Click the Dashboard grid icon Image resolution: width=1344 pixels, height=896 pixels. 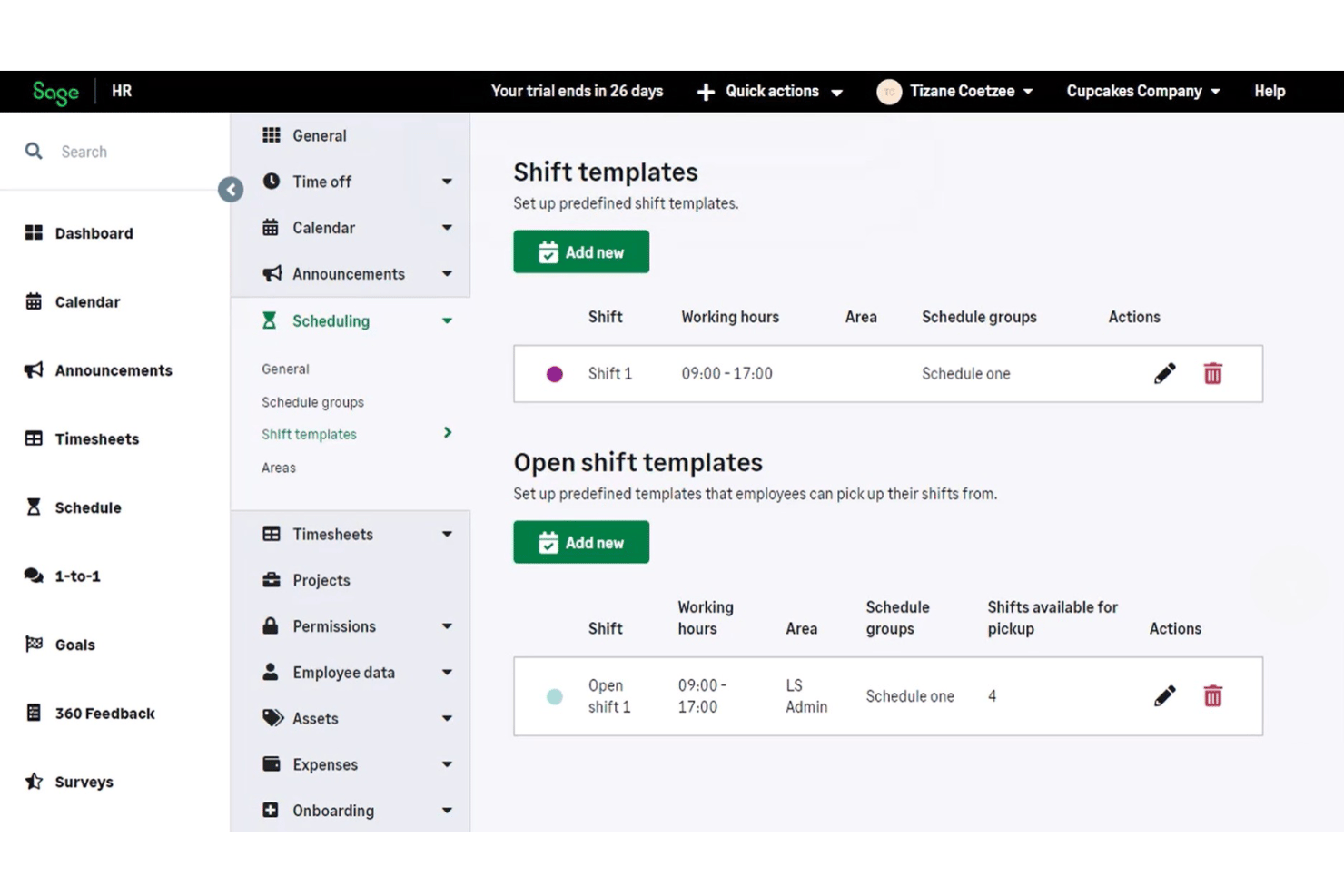(x=34, y=232)
